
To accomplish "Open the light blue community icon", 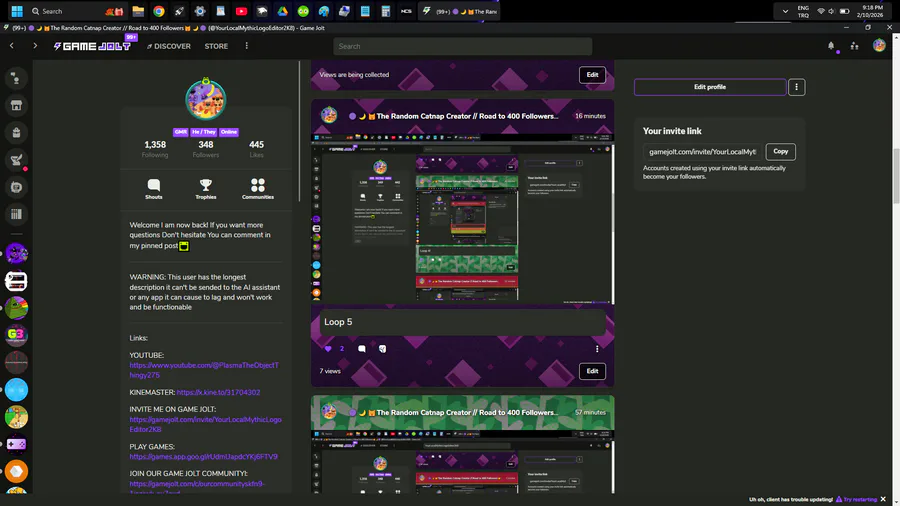I will (16, 390).
